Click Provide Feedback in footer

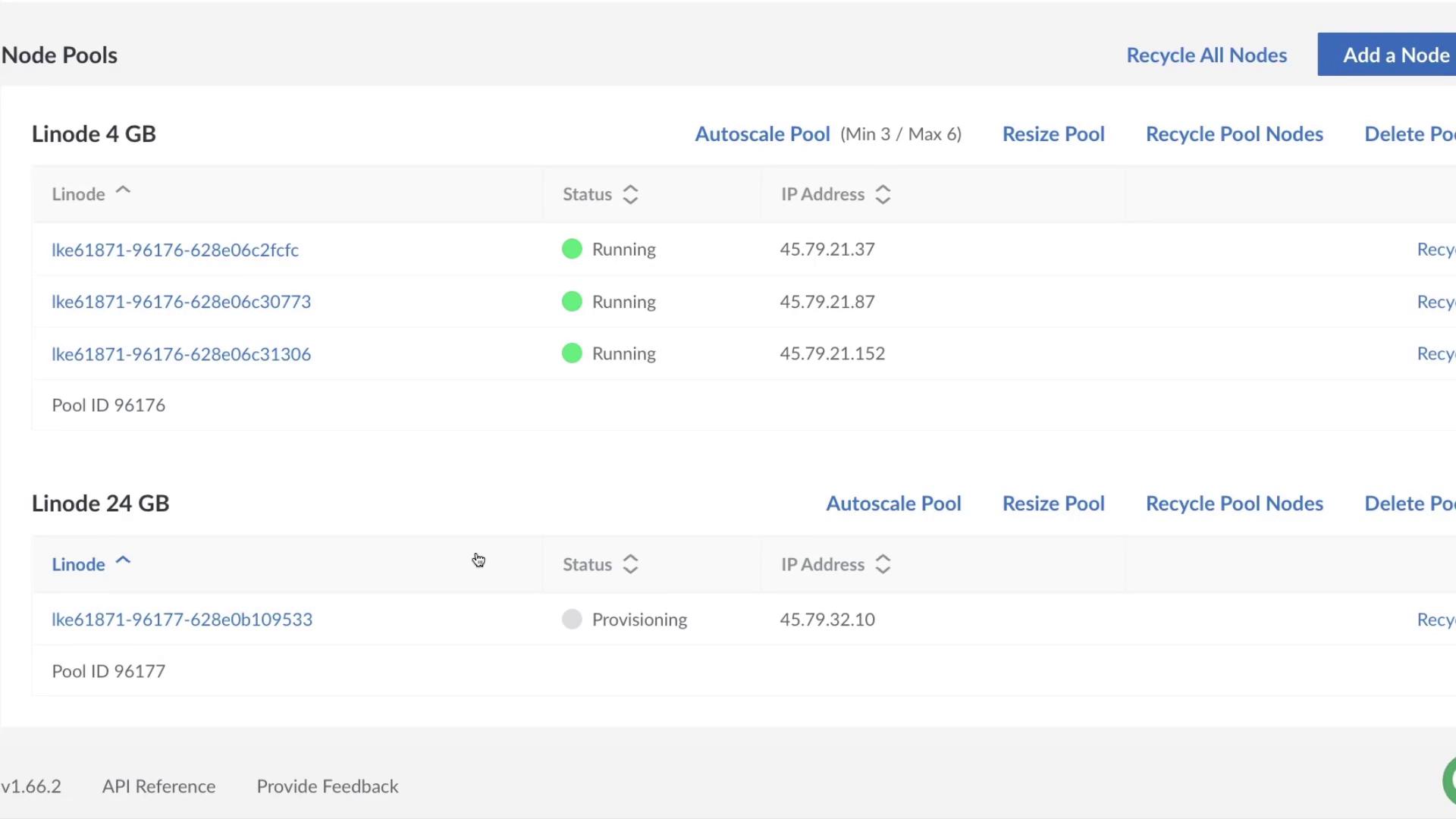click(327, 786)
